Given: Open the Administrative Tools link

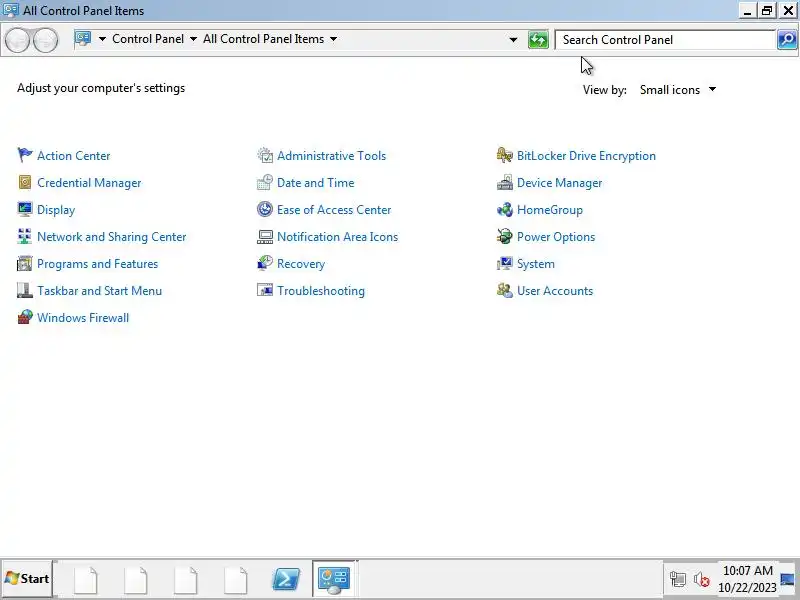Looking at the screenshot, I should [x=332, y=156].
